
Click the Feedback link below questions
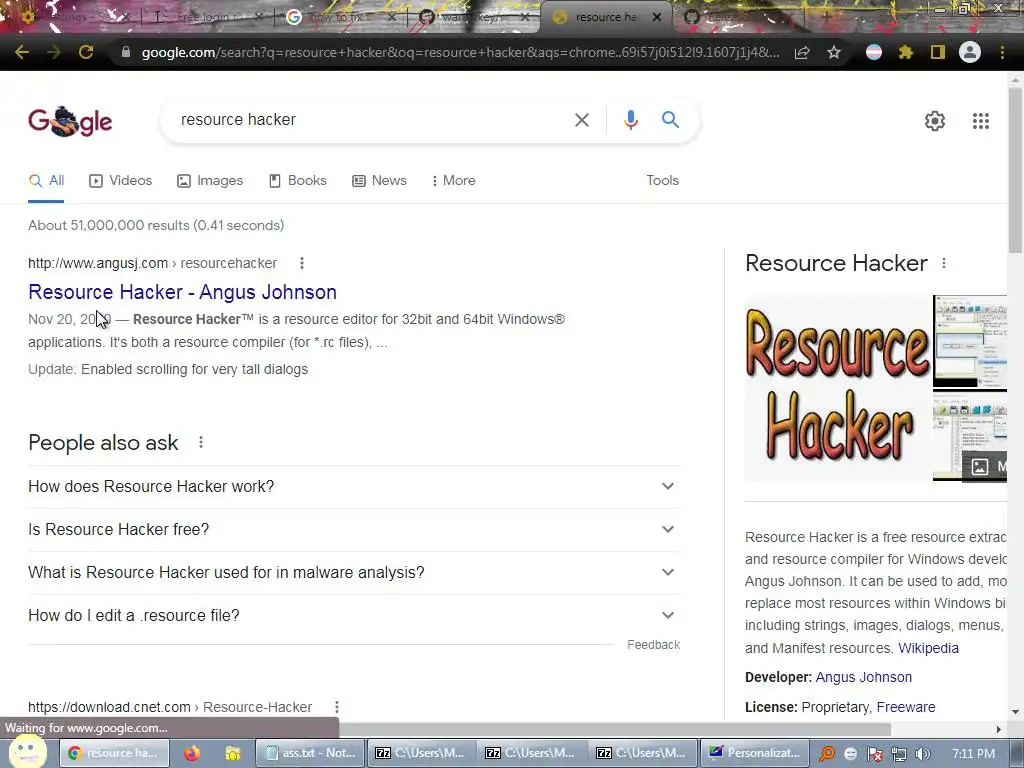click(x=653, y=645)
